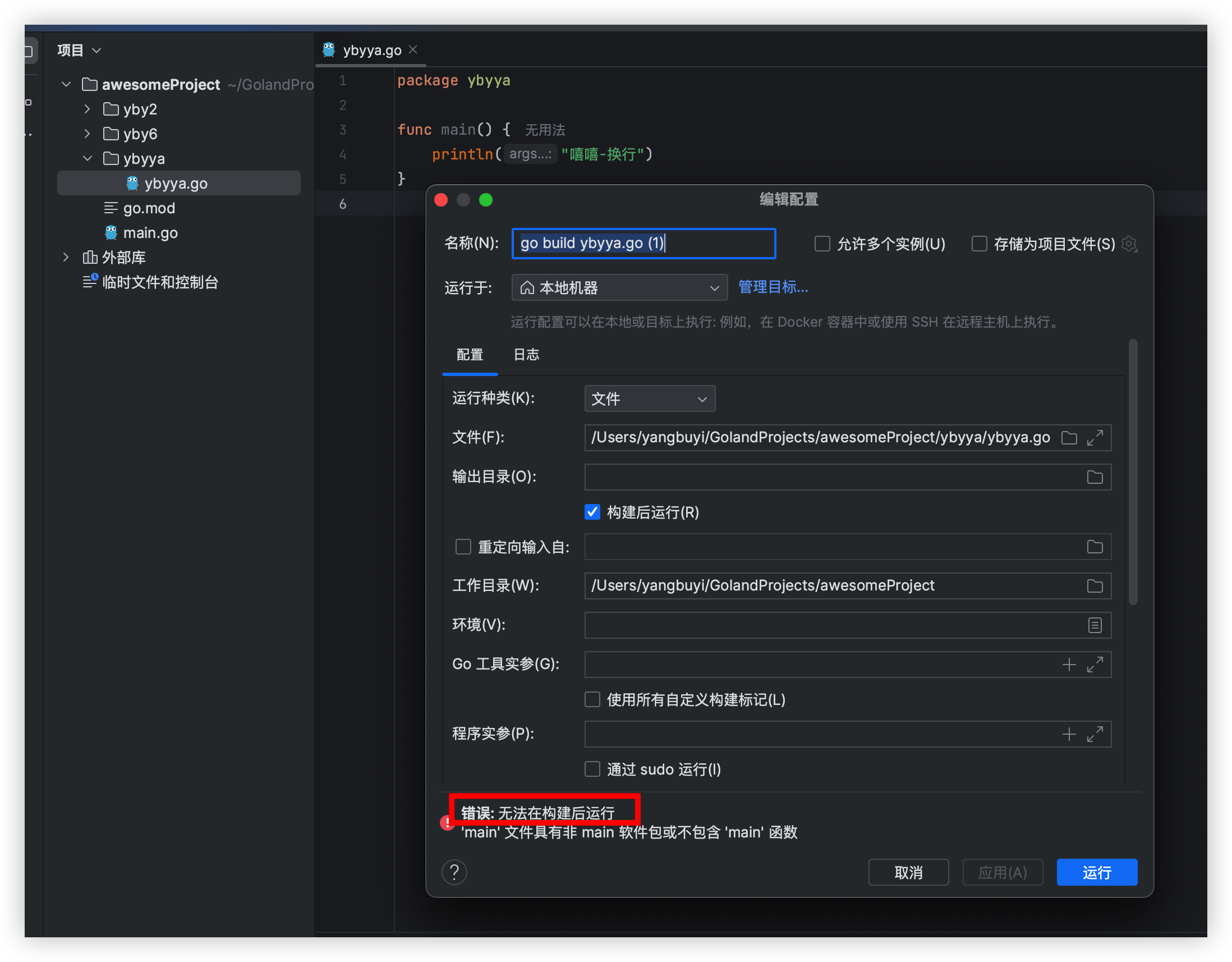Click the 无用法 usage hint in editor
This screenshot has height=962, width=1232.
tap(545, 130)
